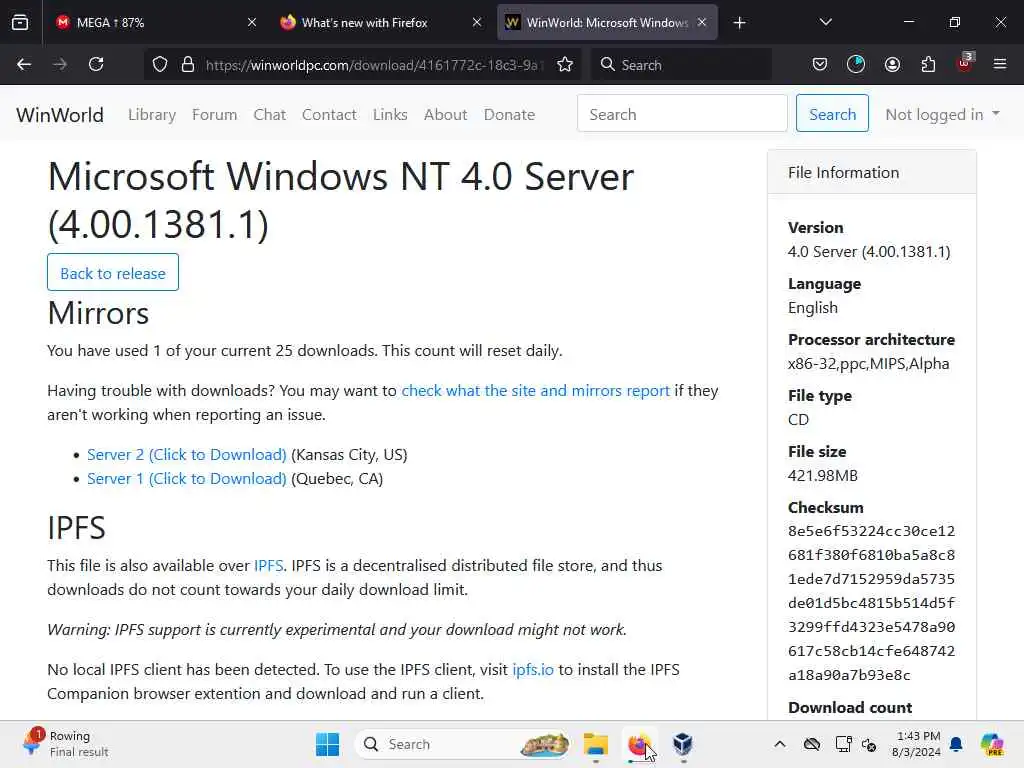Click the WinWorld Search button
Image resolution: width=1024 pixels, height=768 pixels.
[832, 114]
